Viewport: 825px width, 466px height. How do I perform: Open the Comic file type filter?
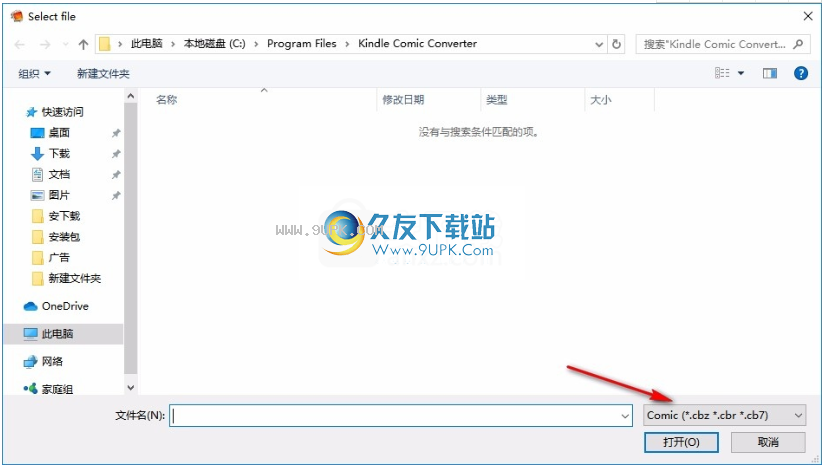(725, 416)
